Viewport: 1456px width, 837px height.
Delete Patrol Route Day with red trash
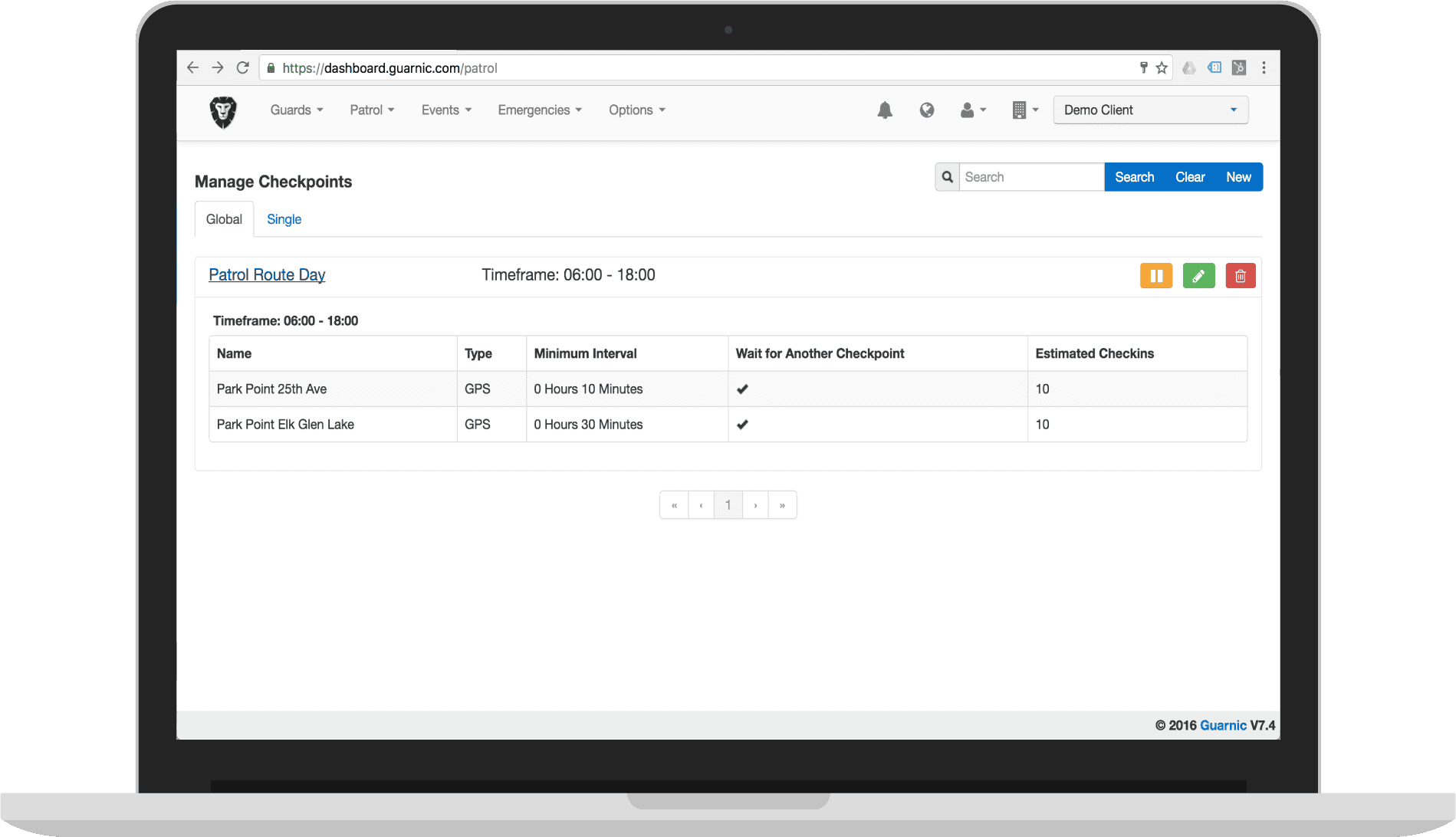point(1240,276)
